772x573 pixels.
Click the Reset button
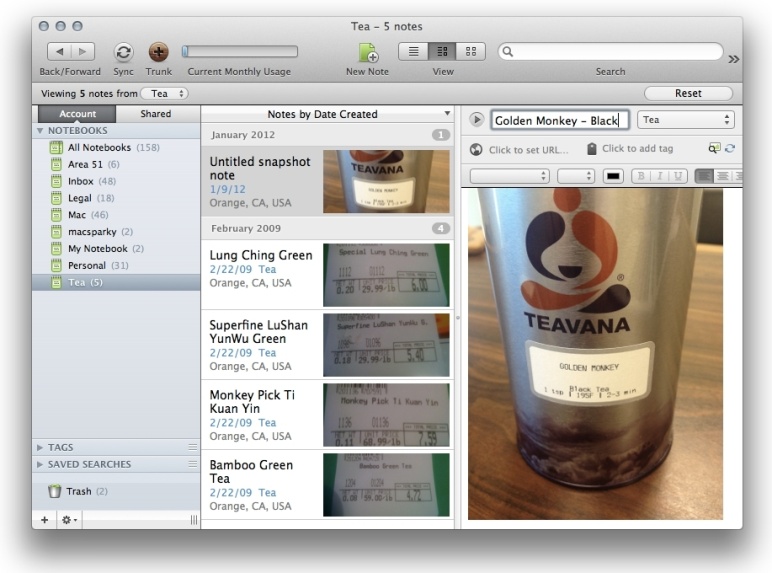[x=688, y=93]
